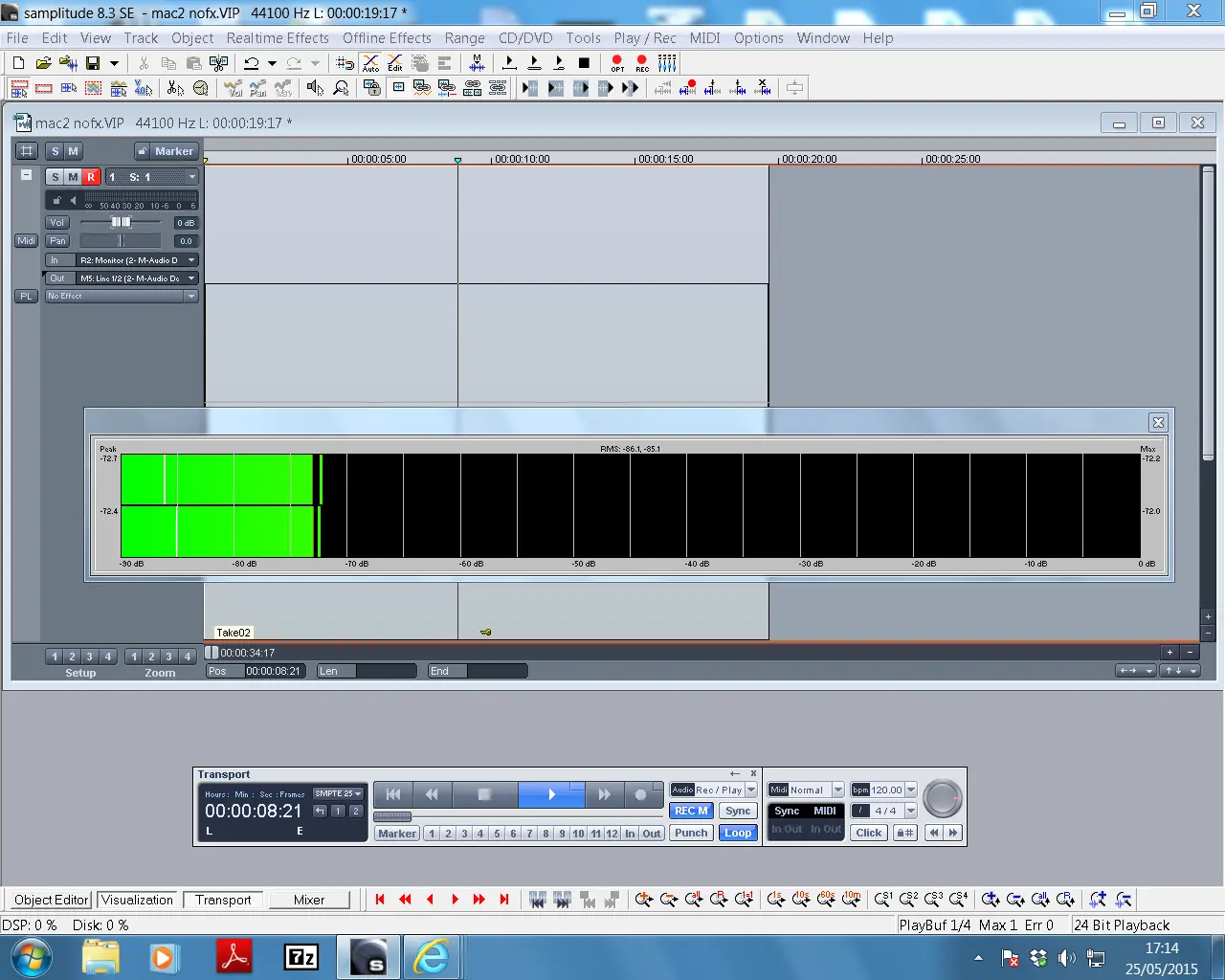
Task: Select the crossfade Edit icon
Action: [395, 63]
